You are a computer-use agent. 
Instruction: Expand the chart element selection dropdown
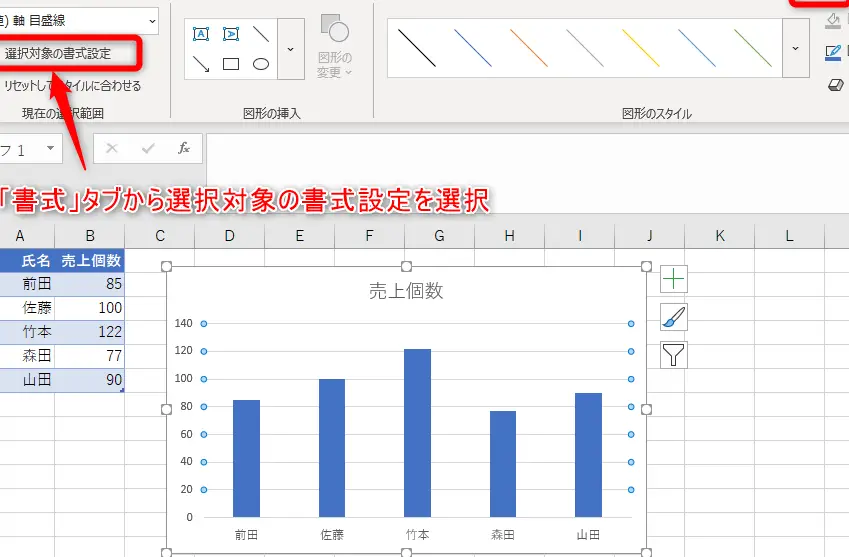151,20
